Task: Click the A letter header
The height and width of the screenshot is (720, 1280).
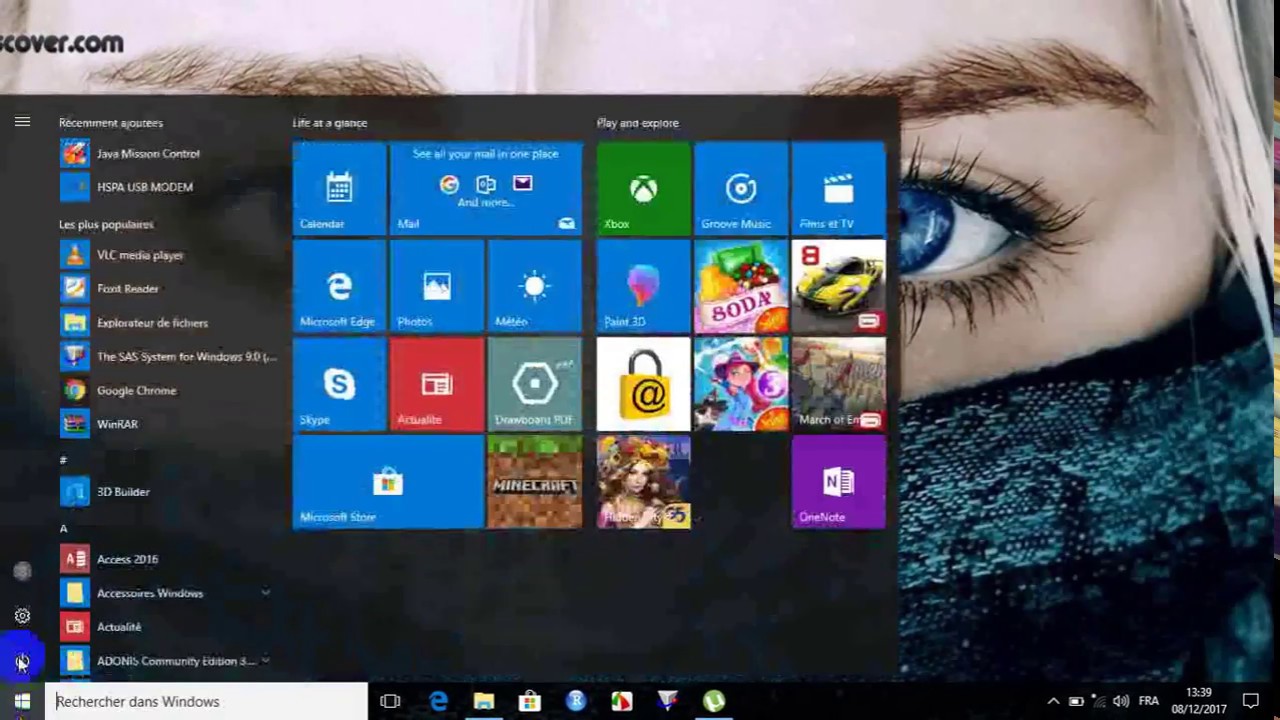Action: pos(63,528)
